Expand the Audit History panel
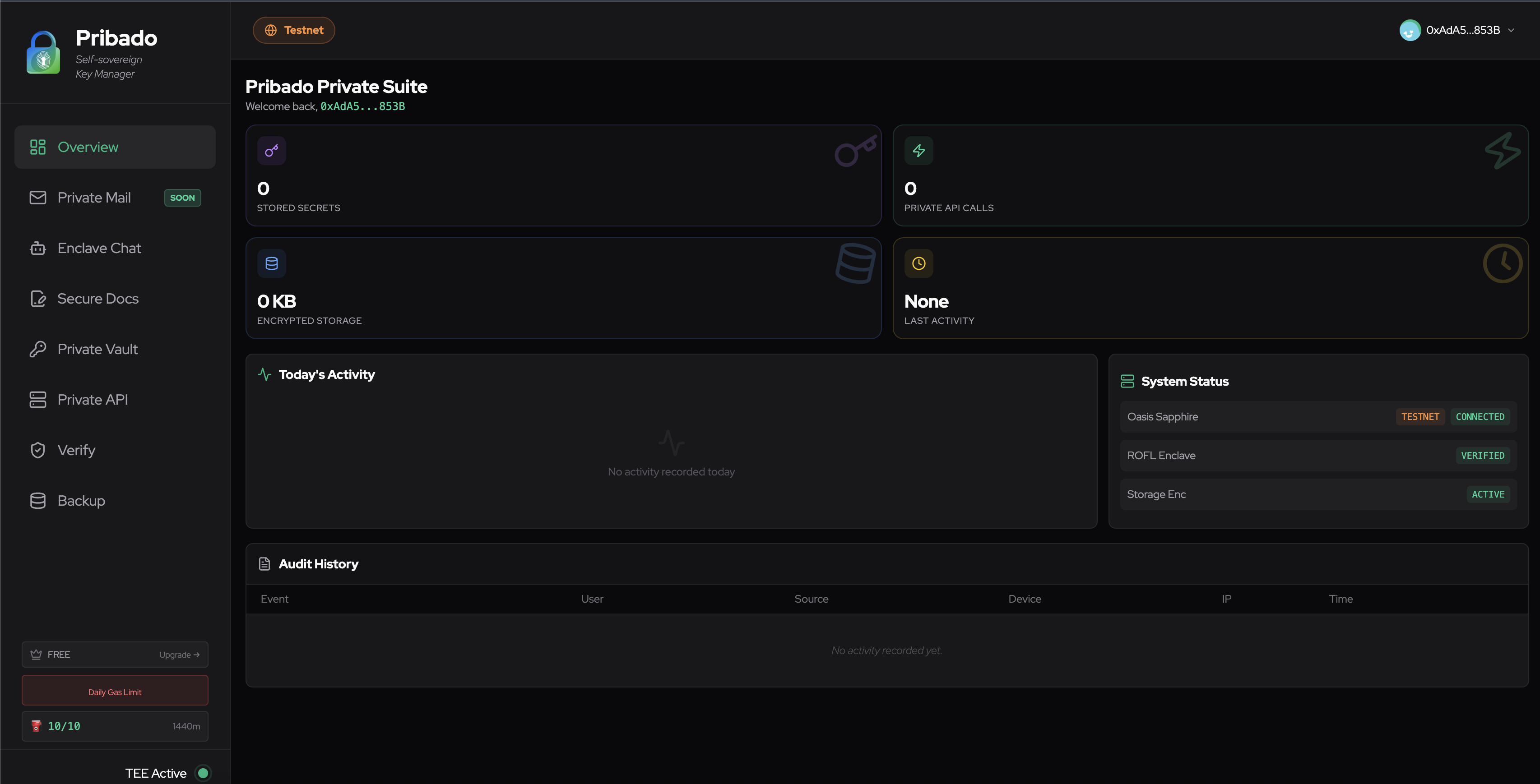 [317, 563]
